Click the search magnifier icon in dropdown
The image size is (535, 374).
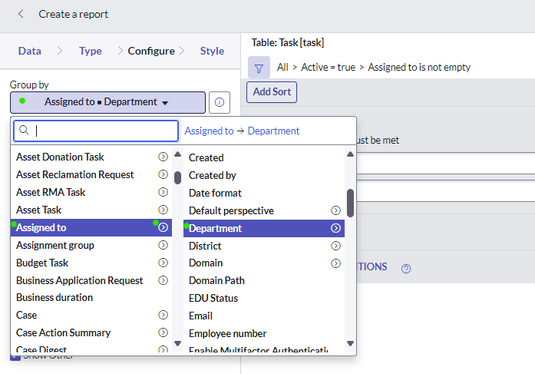pos(24,130)
